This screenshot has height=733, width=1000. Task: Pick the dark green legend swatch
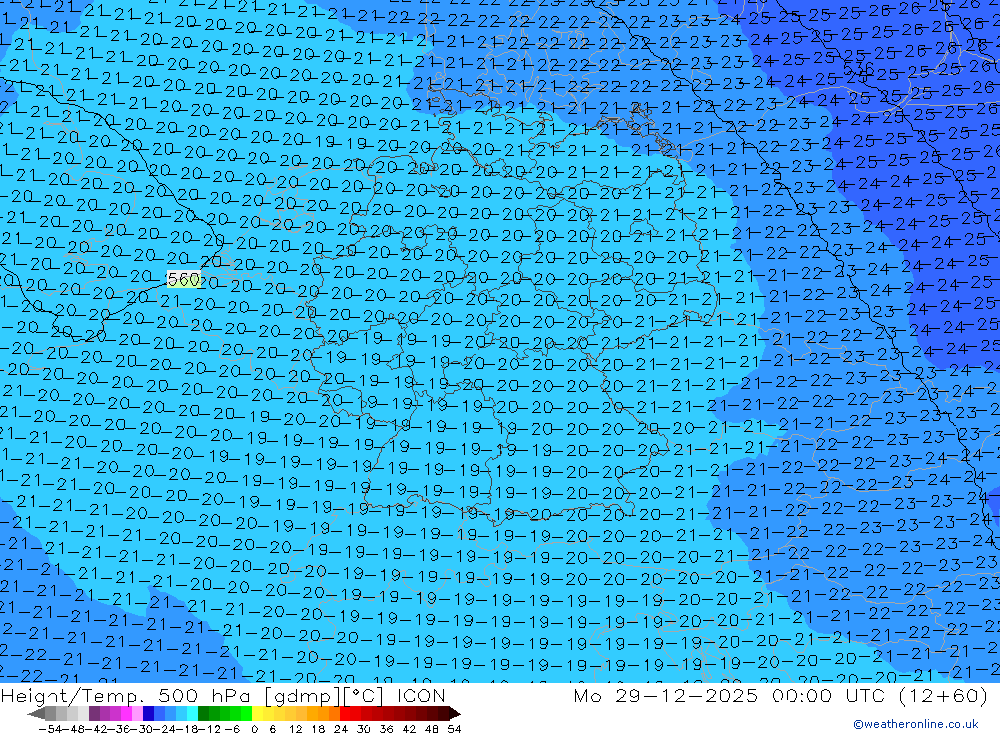click(203, 714)
